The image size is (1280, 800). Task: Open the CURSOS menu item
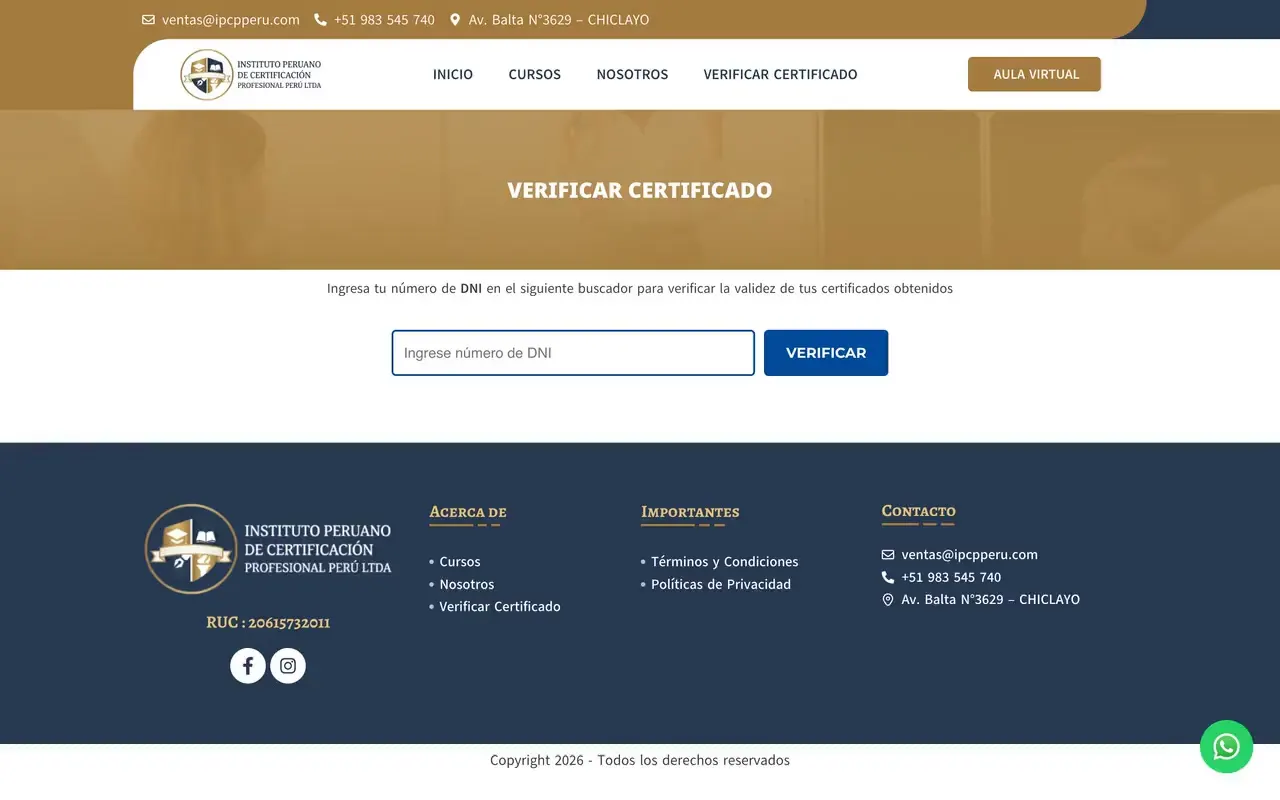[535, 74]
